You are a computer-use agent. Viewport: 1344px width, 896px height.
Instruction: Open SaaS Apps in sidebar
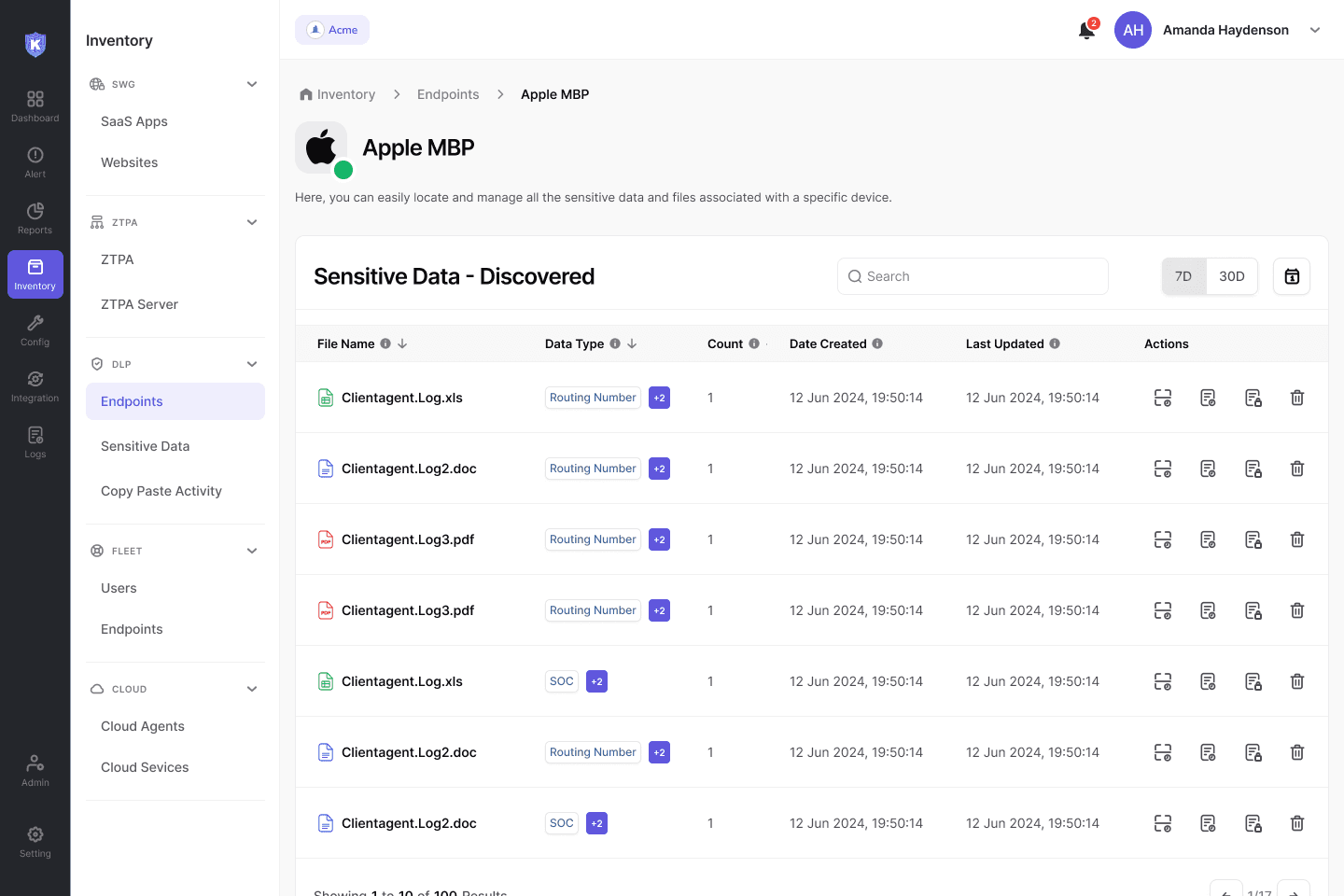134,121
